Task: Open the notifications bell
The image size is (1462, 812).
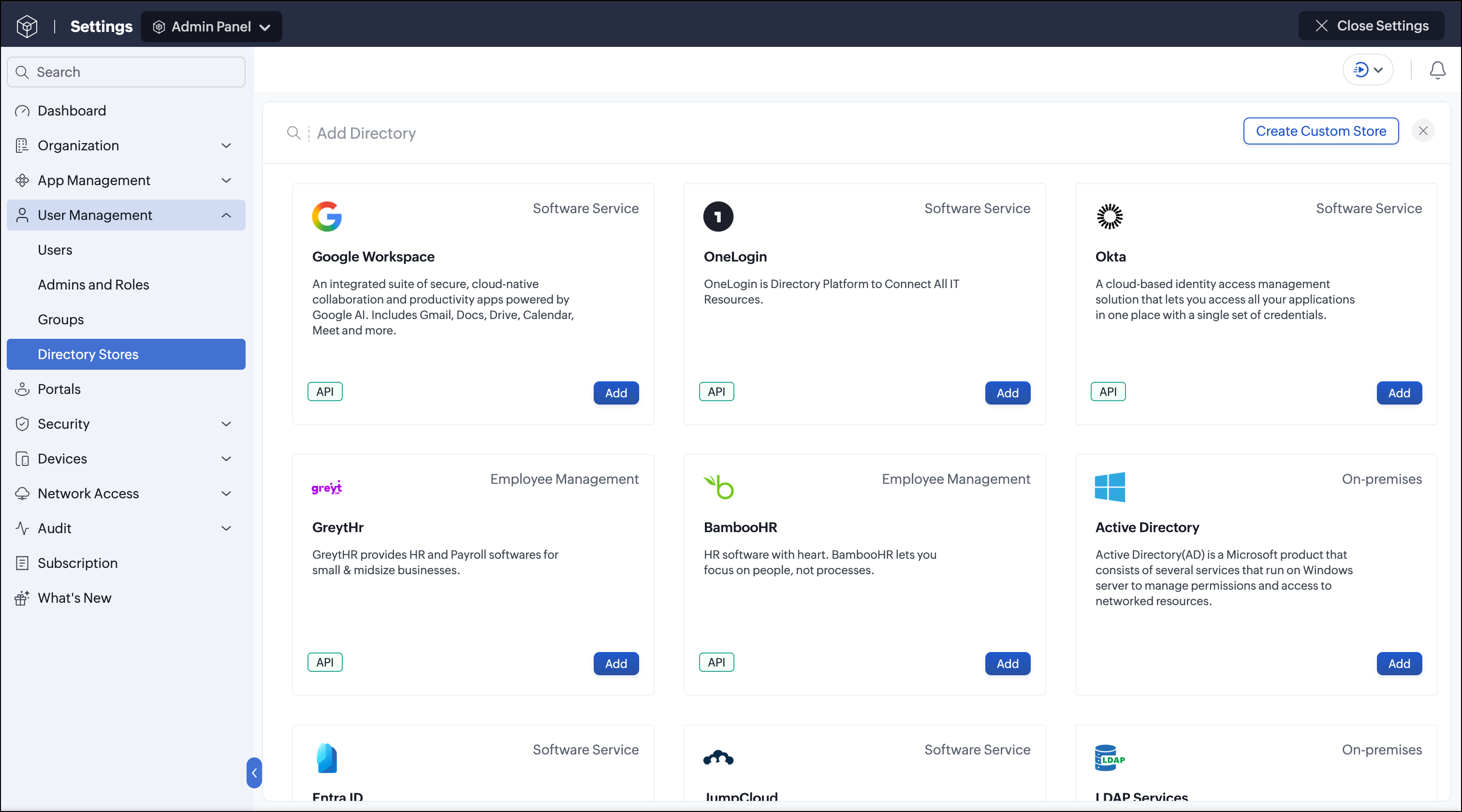Action: (1437, 71)
